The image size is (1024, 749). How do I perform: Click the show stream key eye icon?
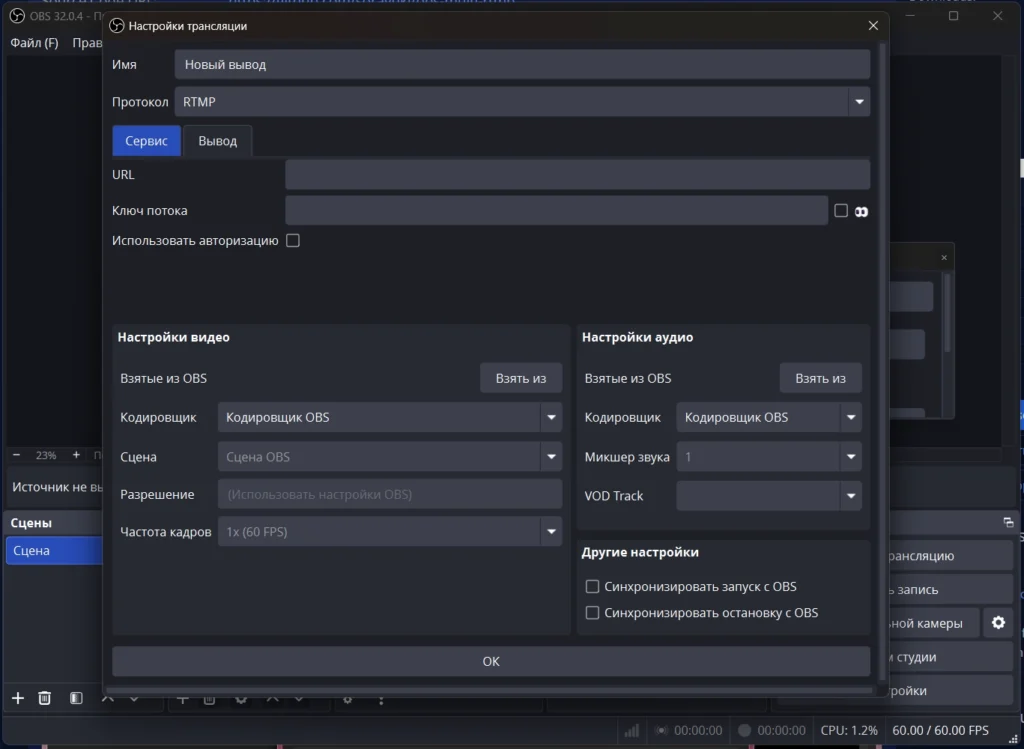pos(861,211)
